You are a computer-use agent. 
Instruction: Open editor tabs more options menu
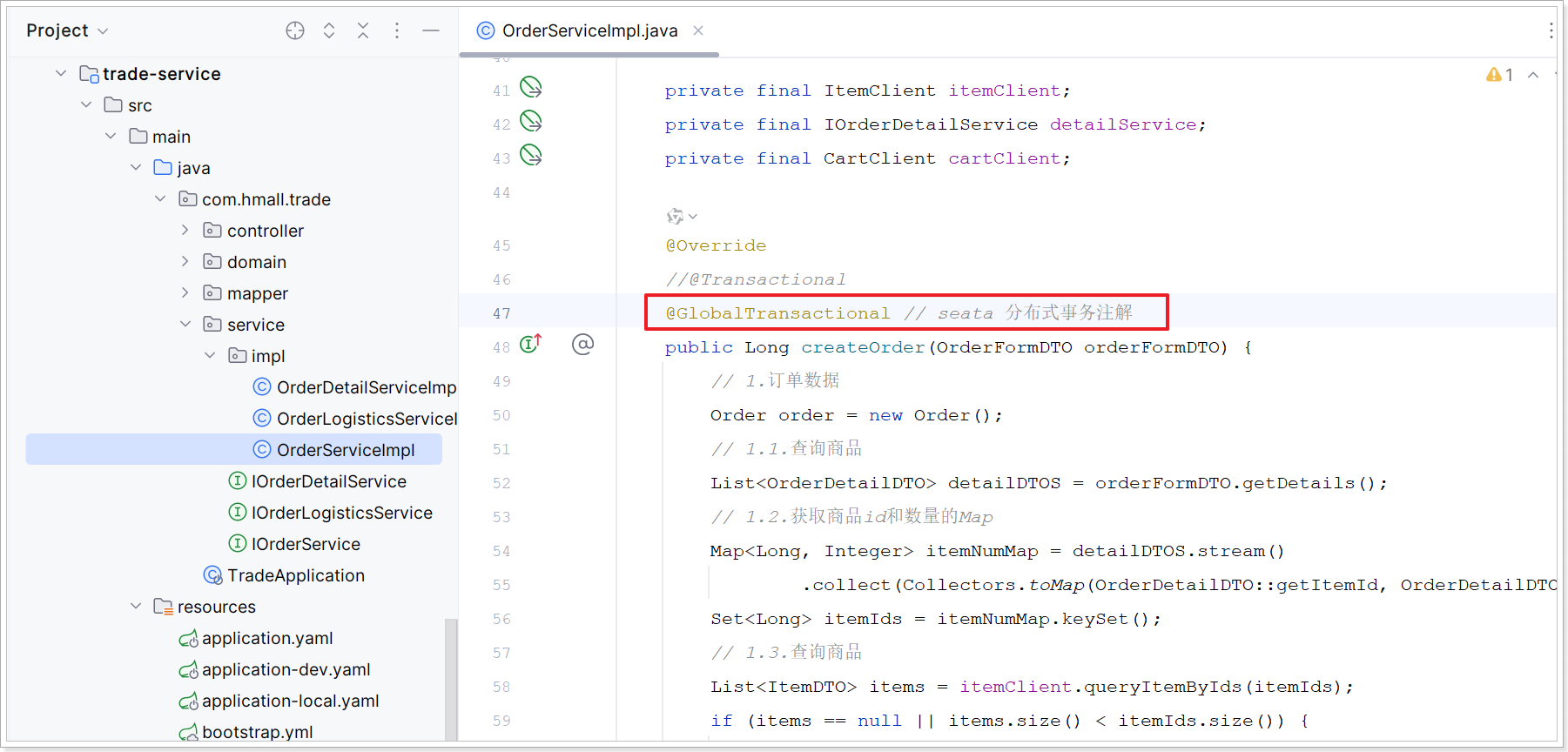tap(1551, 30)
